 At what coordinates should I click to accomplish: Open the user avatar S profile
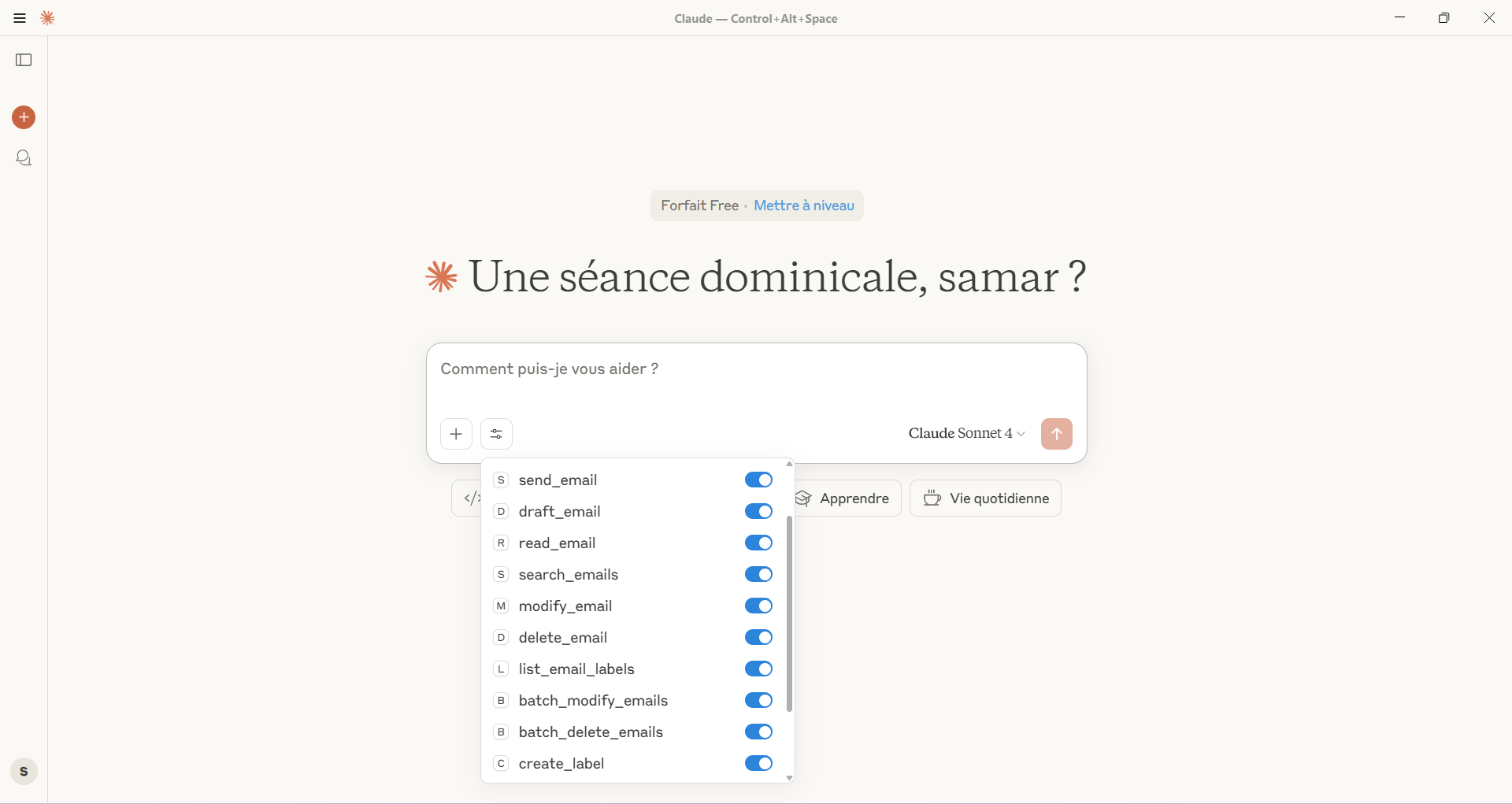coord(24,772)
